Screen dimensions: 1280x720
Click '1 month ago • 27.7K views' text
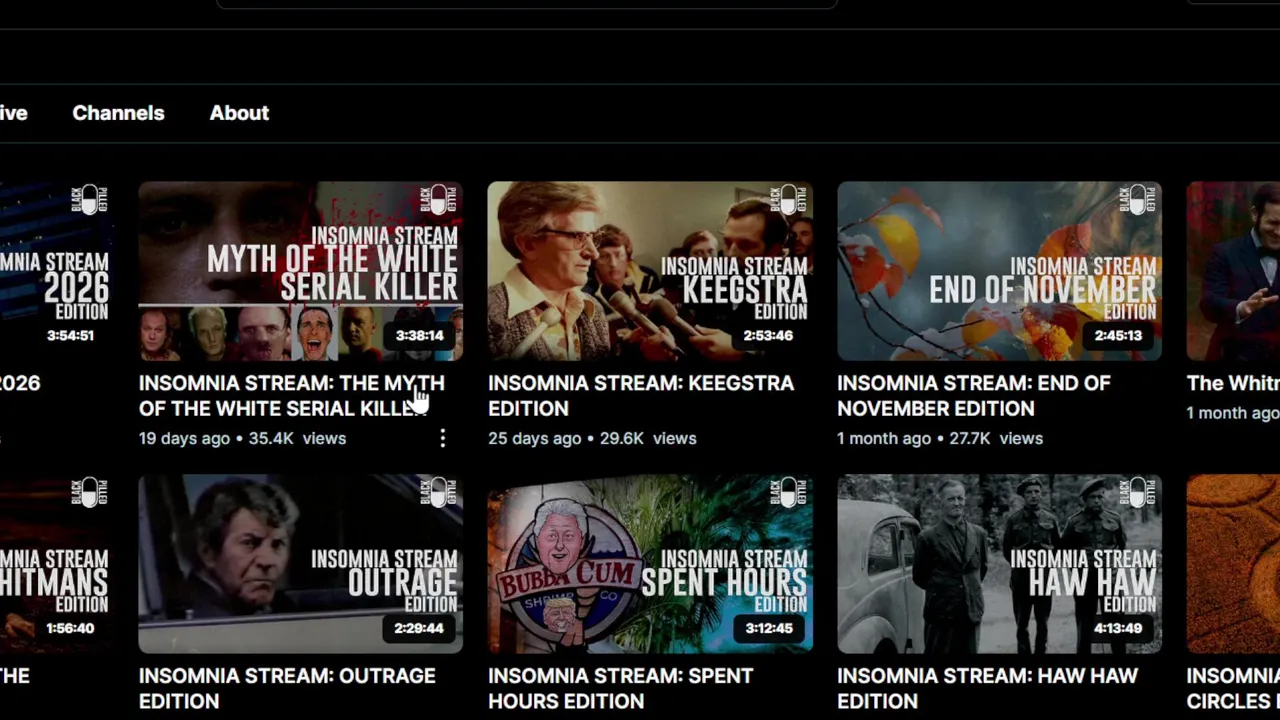tap(940, 438)
